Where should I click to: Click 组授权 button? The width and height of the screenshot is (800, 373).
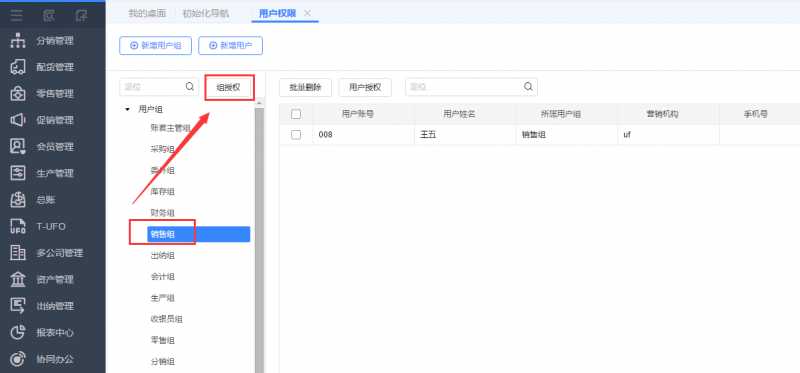pos(229,87)
